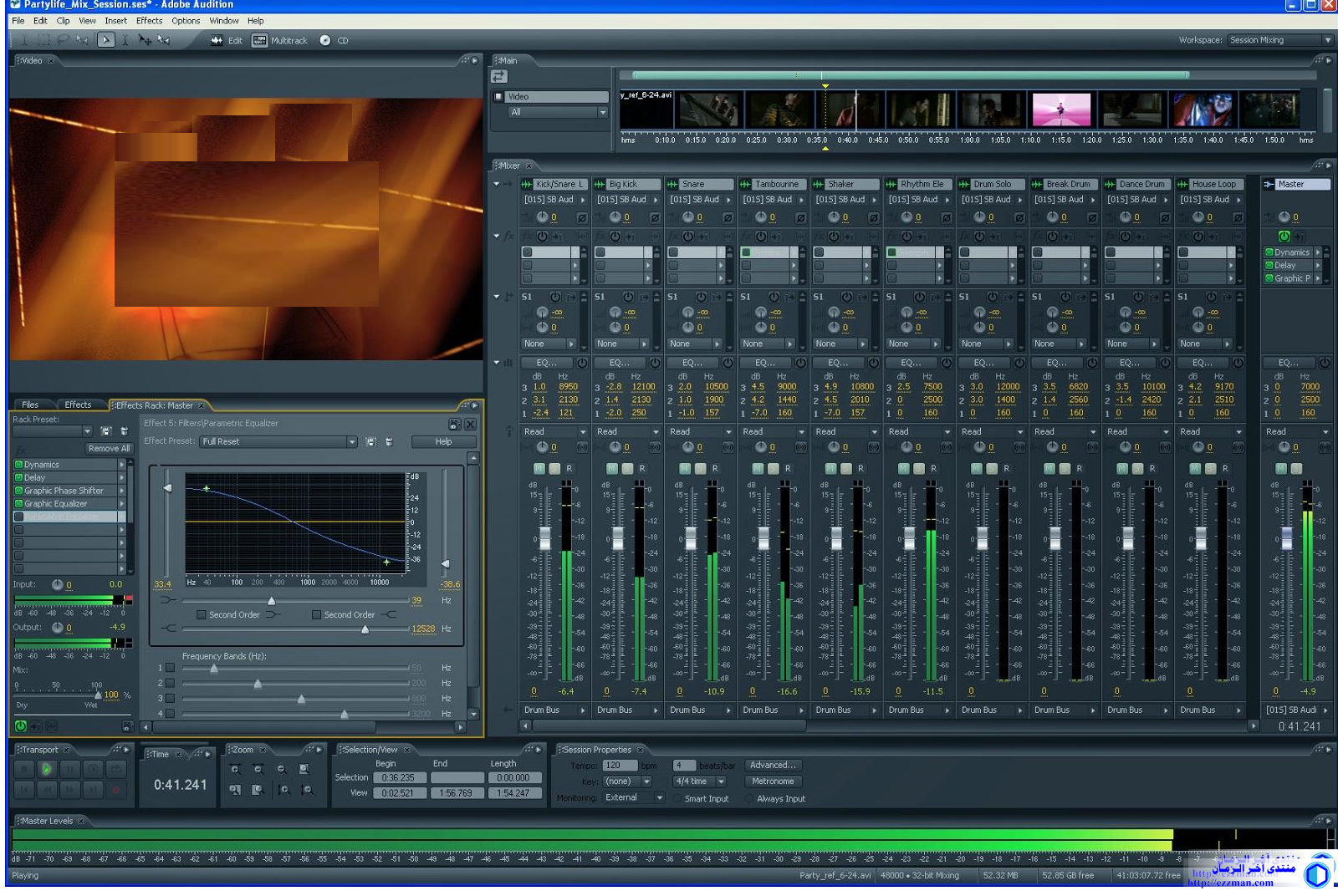Viewport: 1338px width, 896px height.
Task: Click the loop toggle icon in Main panel
Action: 499,77
